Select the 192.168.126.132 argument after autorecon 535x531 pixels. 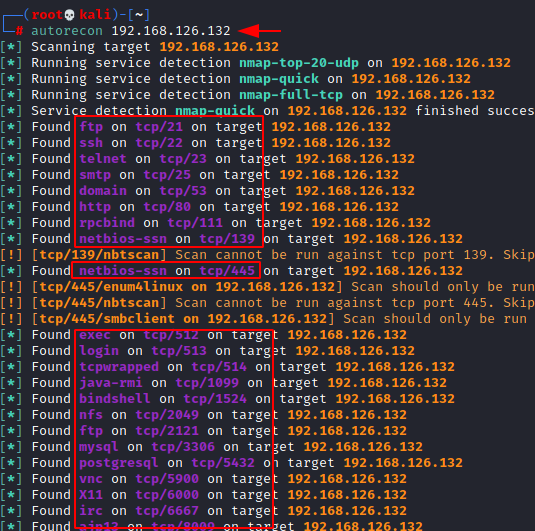pos(171,31)
